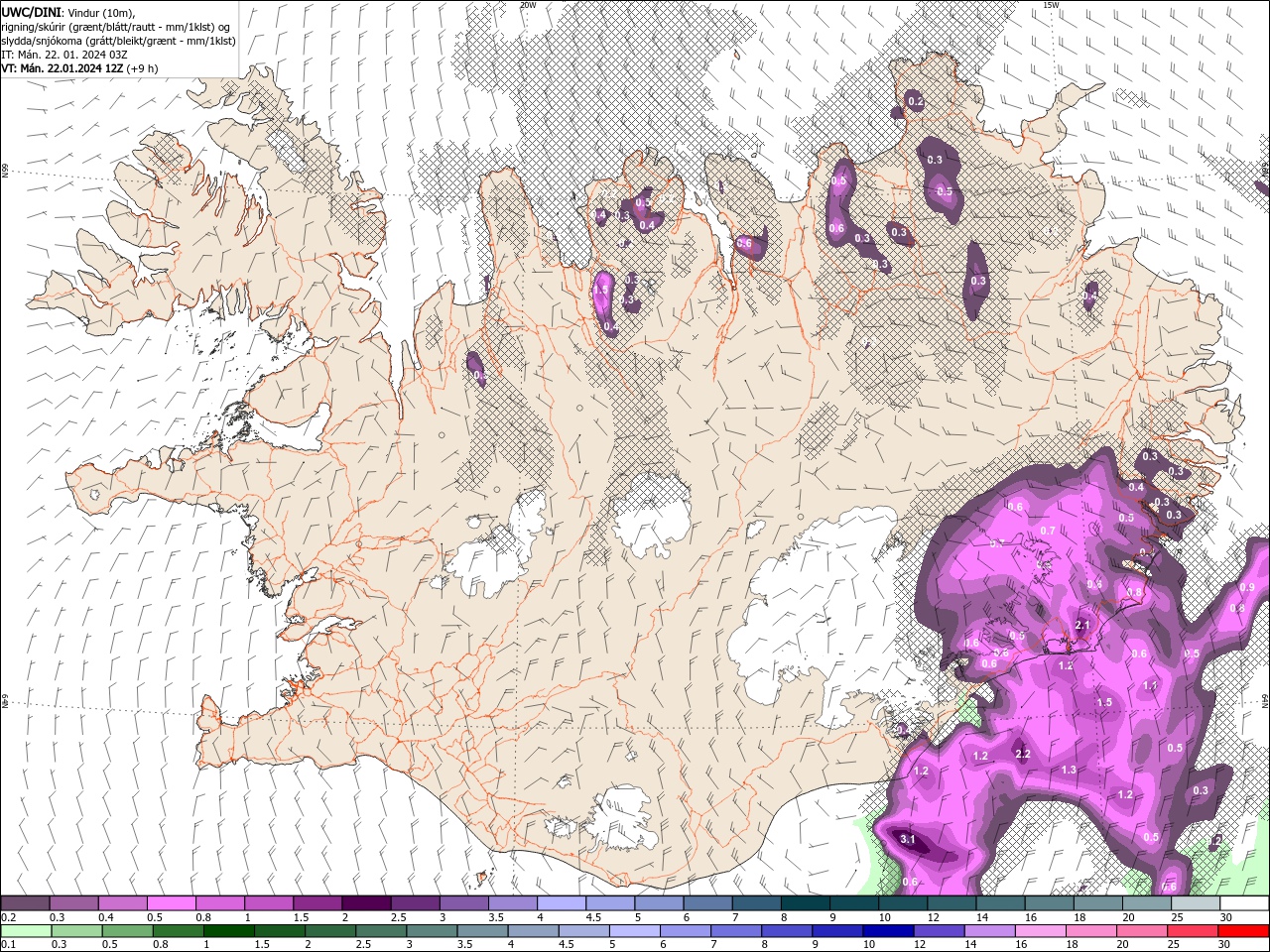Image resolution: width=1270 pixels, height=952 pixels.
Task: Click the 'VT: Mán. 22.01.2024 12Z' valid time
Action: click(x=63, y=68)
